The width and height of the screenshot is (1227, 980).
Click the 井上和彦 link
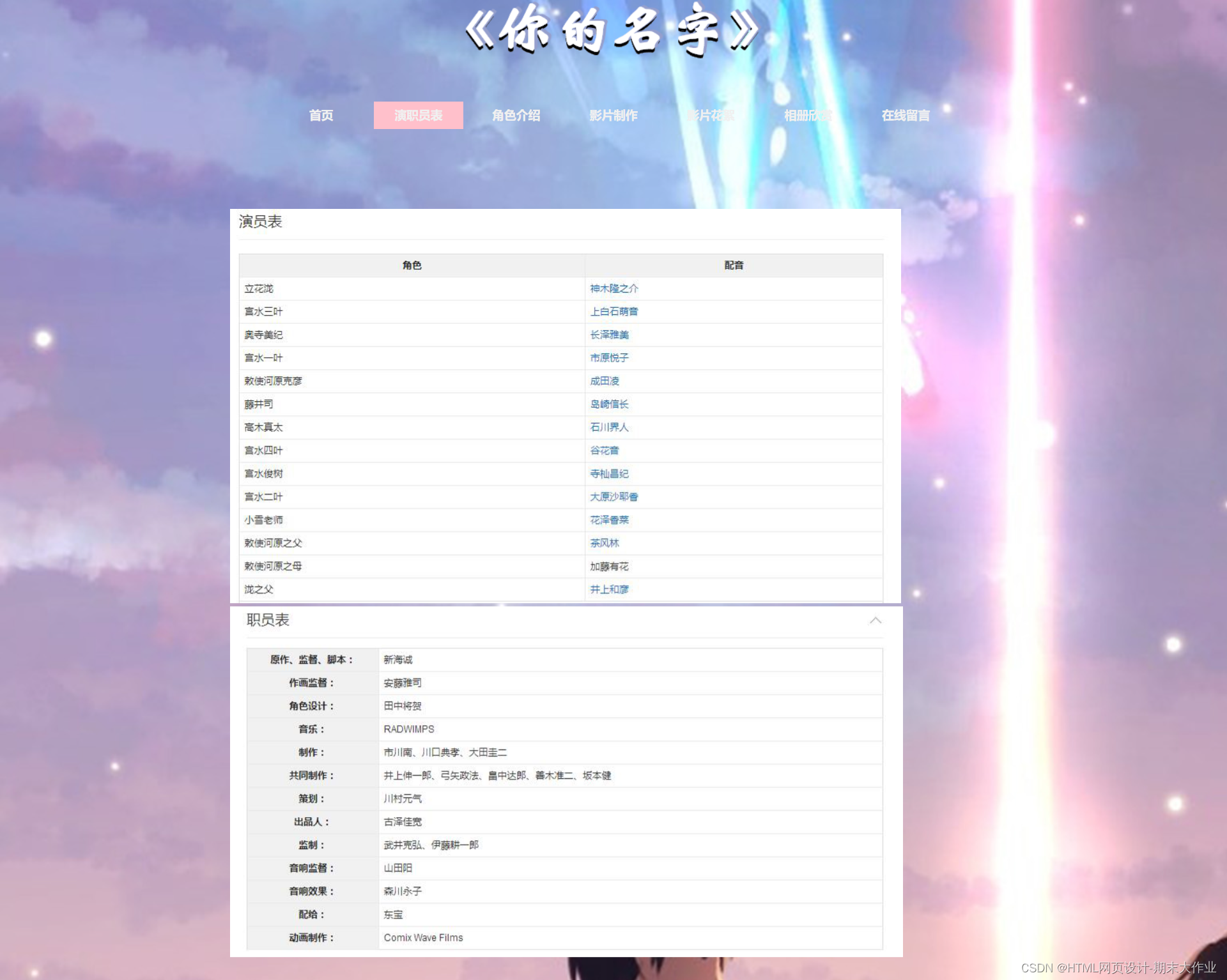tap(609, 589)
